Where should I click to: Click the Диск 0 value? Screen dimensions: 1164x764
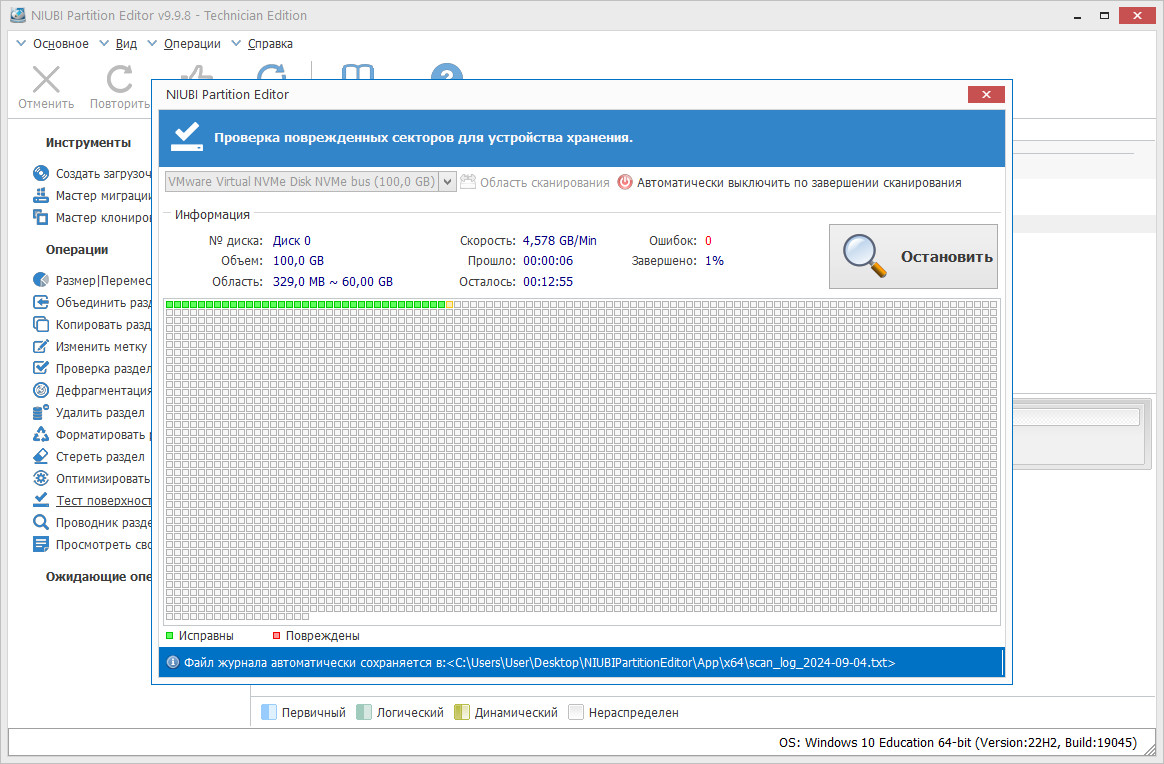coord(292,241)
